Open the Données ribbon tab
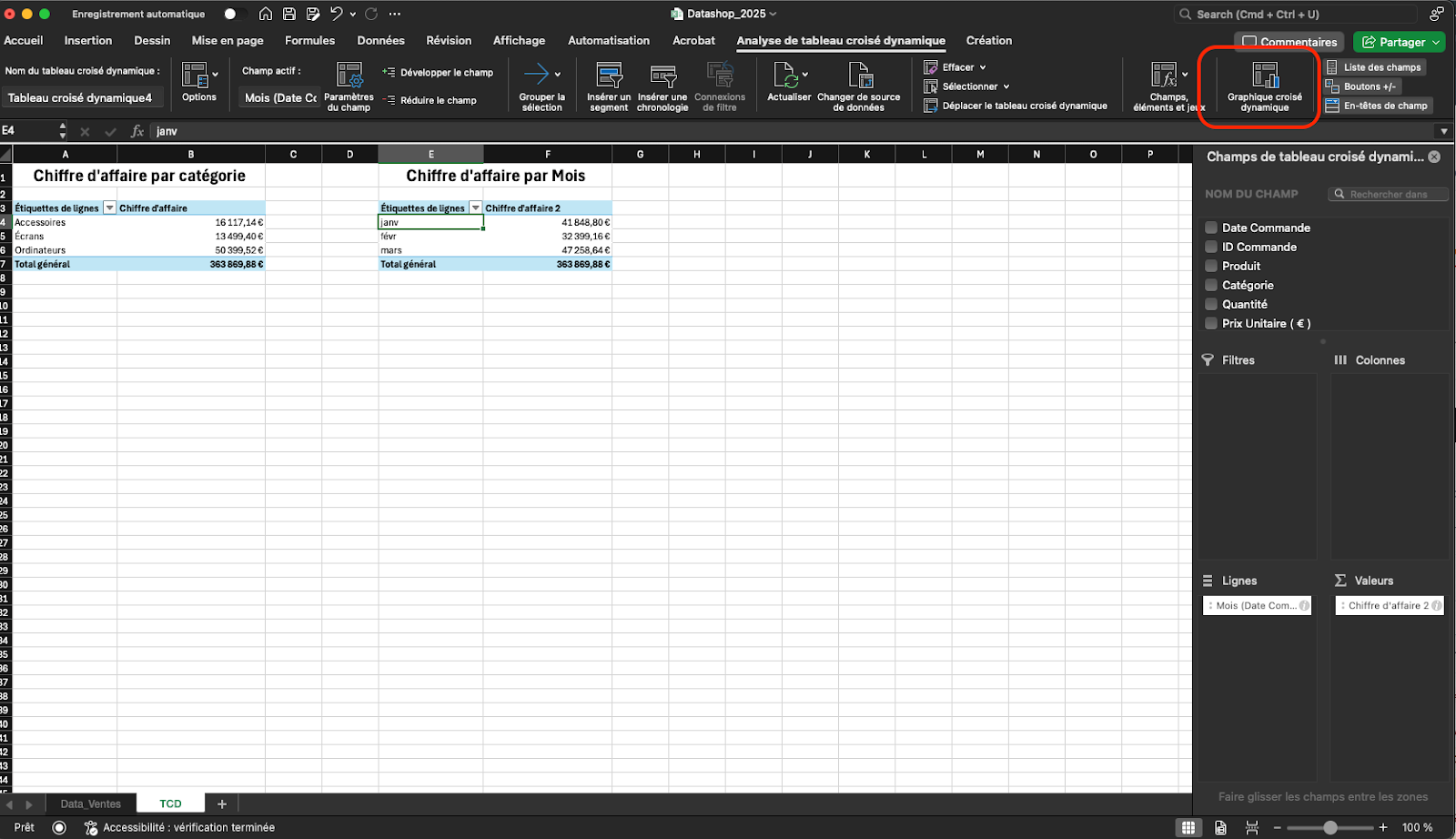 [380, 40]
